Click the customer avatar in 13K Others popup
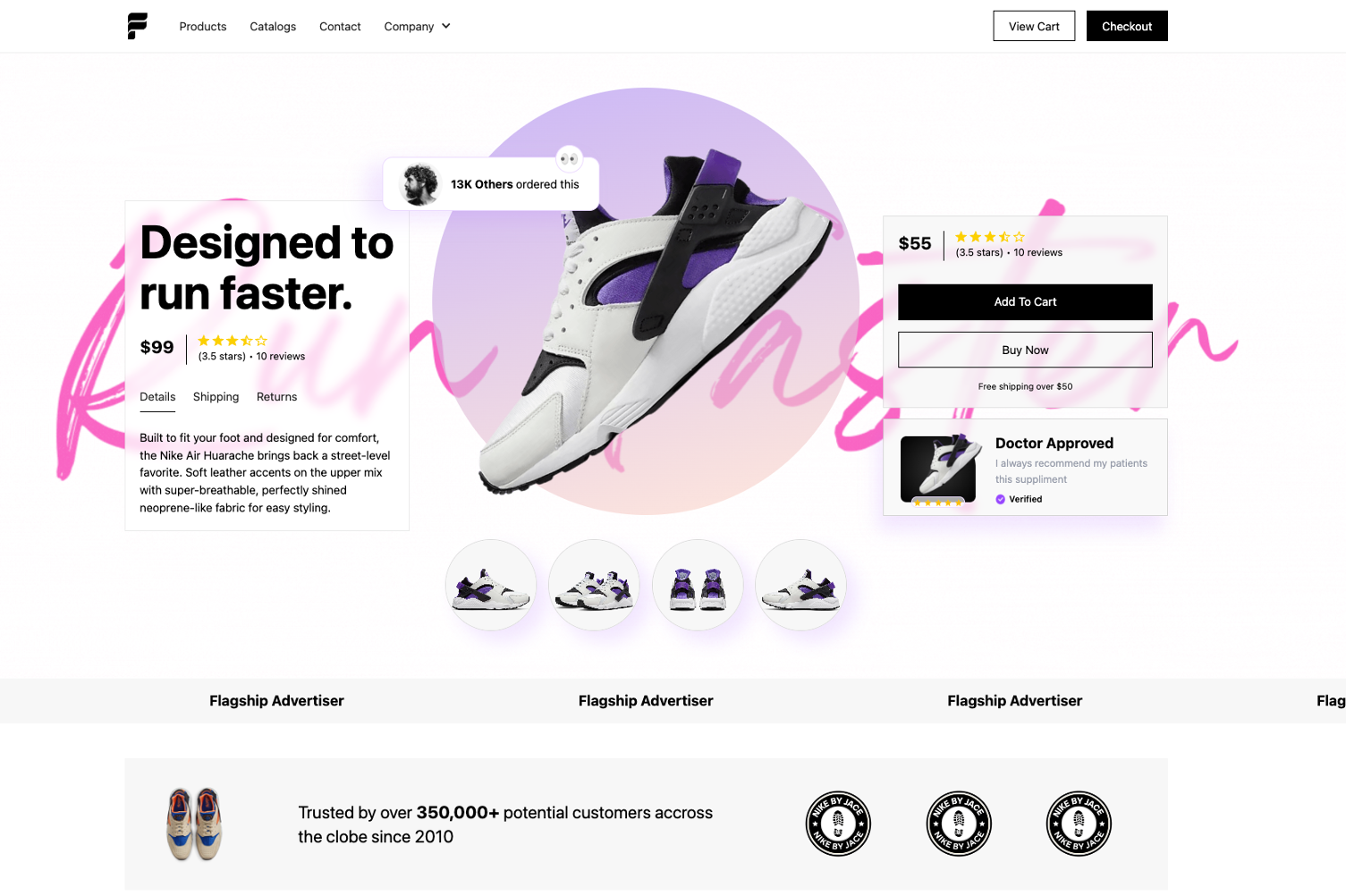This screenshot has height=896, width=1346. (419, 184)
